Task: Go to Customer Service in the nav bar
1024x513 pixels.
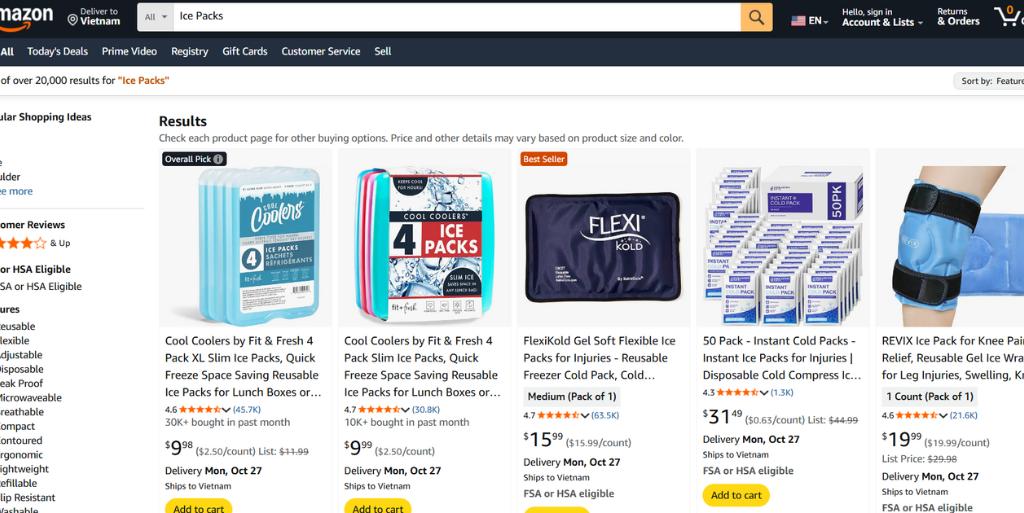Action: [321, 52]
